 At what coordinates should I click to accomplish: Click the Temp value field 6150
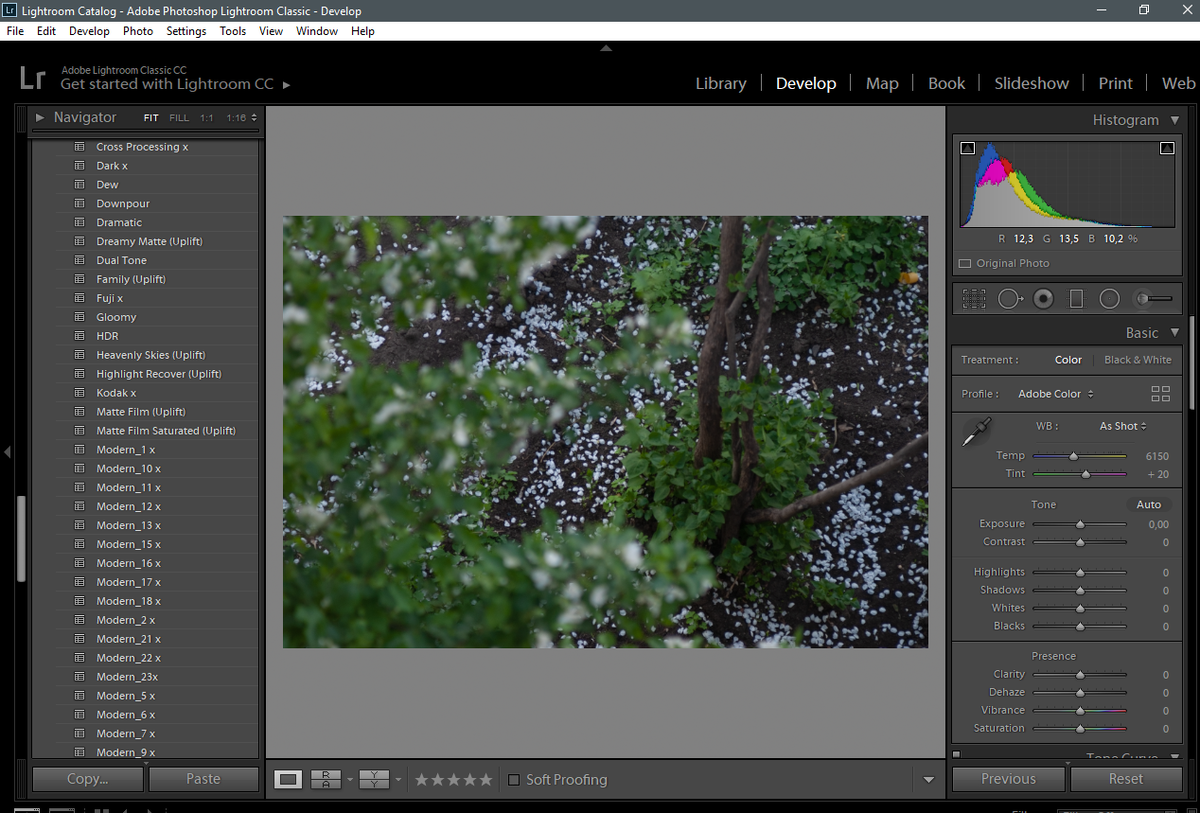pos(1156,456)
